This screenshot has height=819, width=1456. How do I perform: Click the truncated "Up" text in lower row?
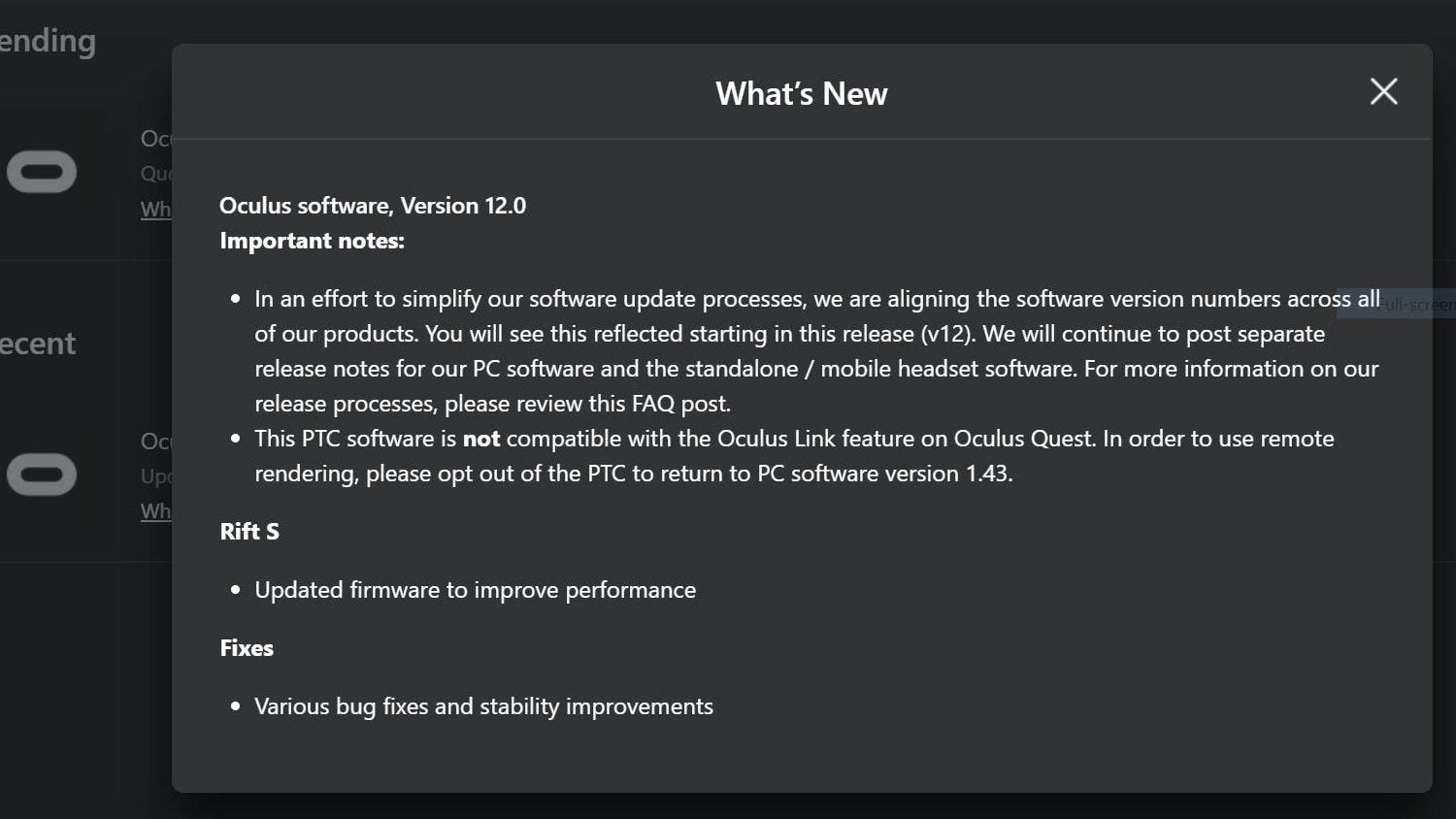pos(156,476)
